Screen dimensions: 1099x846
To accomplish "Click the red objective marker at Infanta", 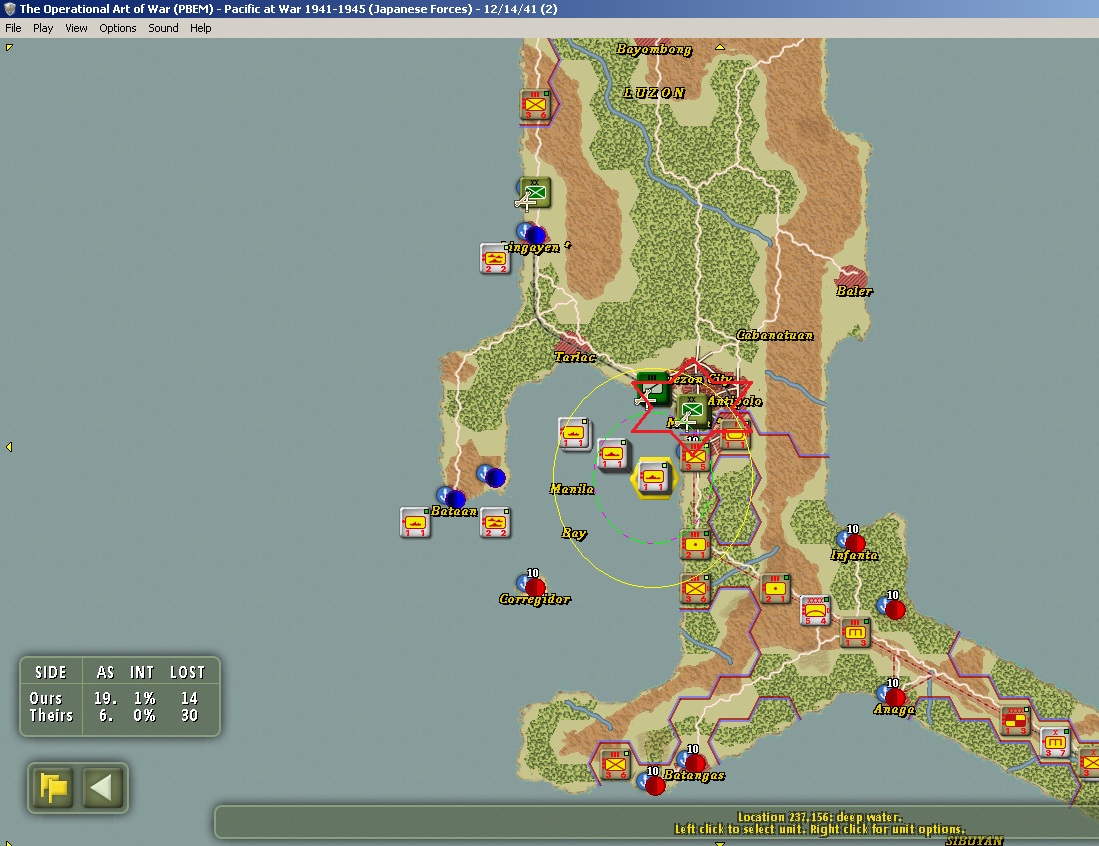I will coord(854,543).
